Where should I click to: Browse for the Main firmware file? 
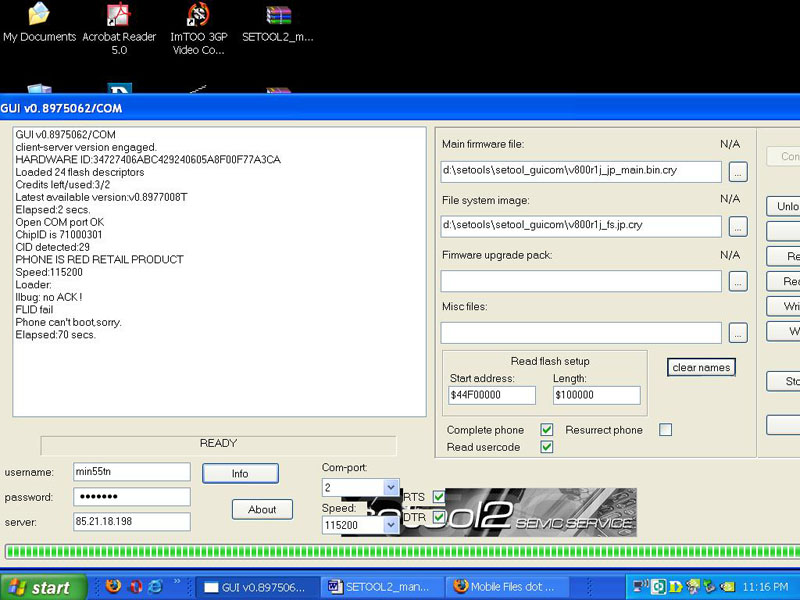point(738,172)
